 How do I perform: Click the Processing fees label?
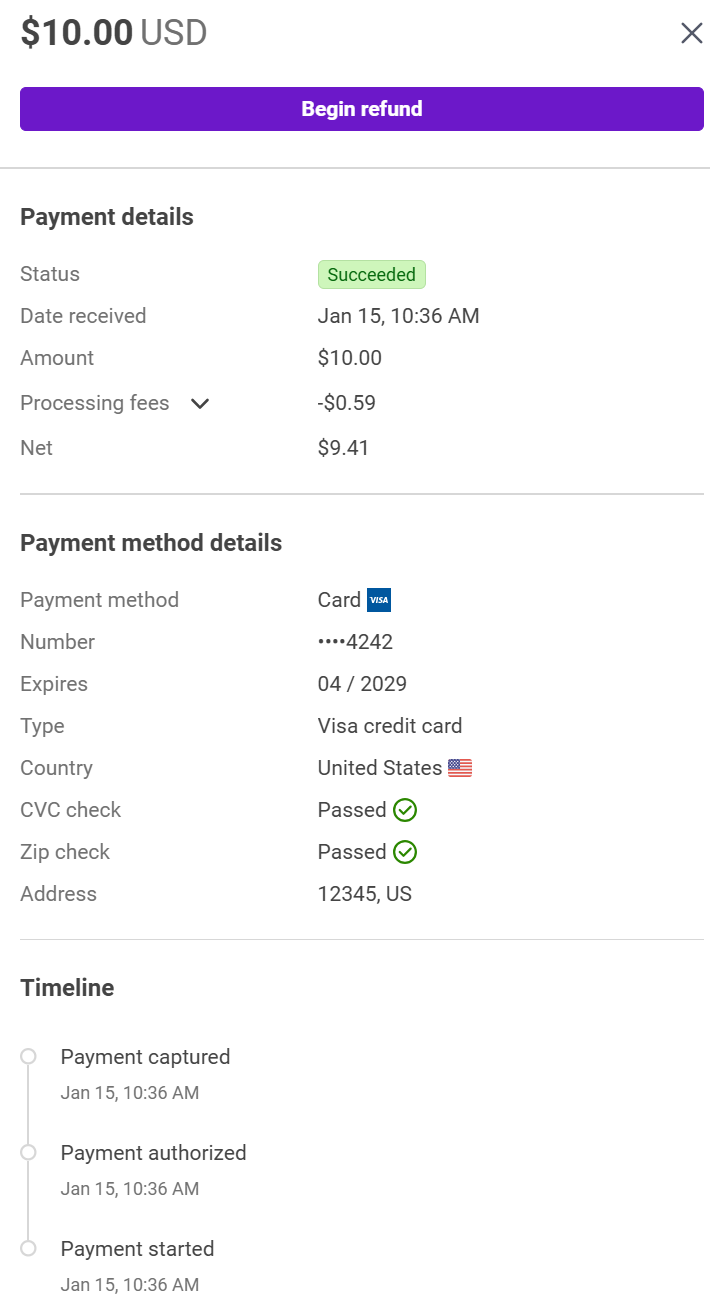tap(95, 403)
